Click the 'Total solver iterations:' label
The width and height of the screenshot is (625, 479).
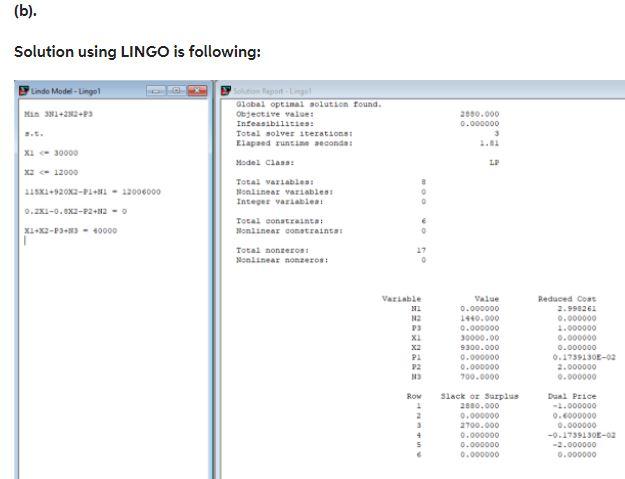tap(295, 133)
